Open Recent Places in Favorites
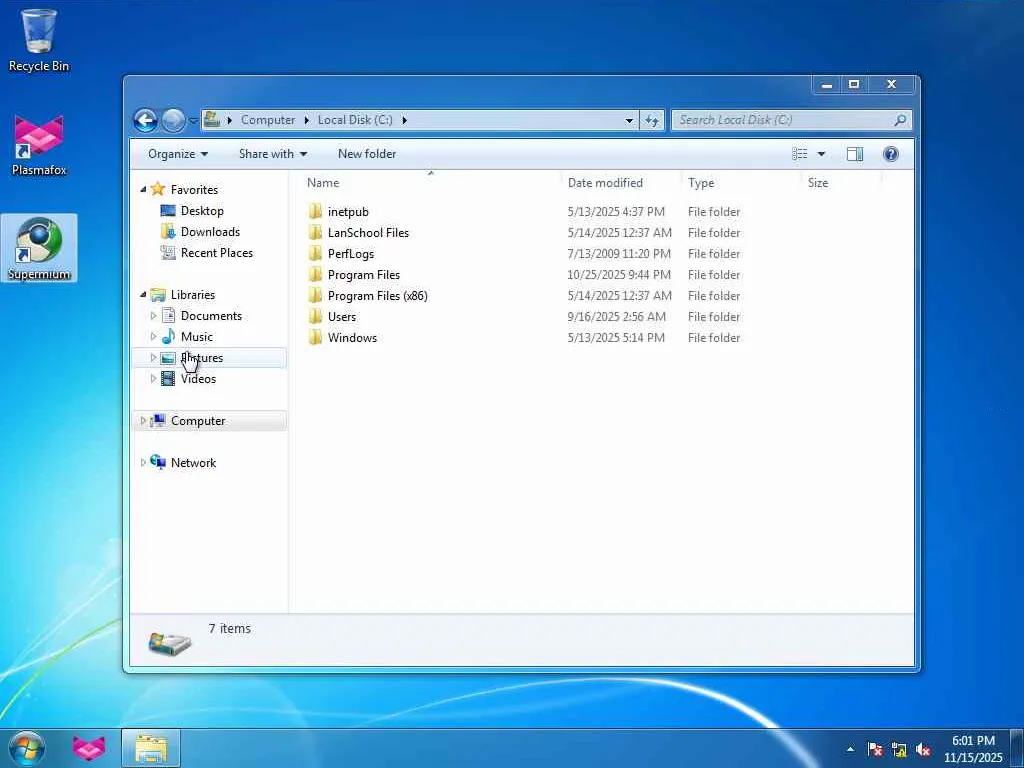 (x=216, y=253)
